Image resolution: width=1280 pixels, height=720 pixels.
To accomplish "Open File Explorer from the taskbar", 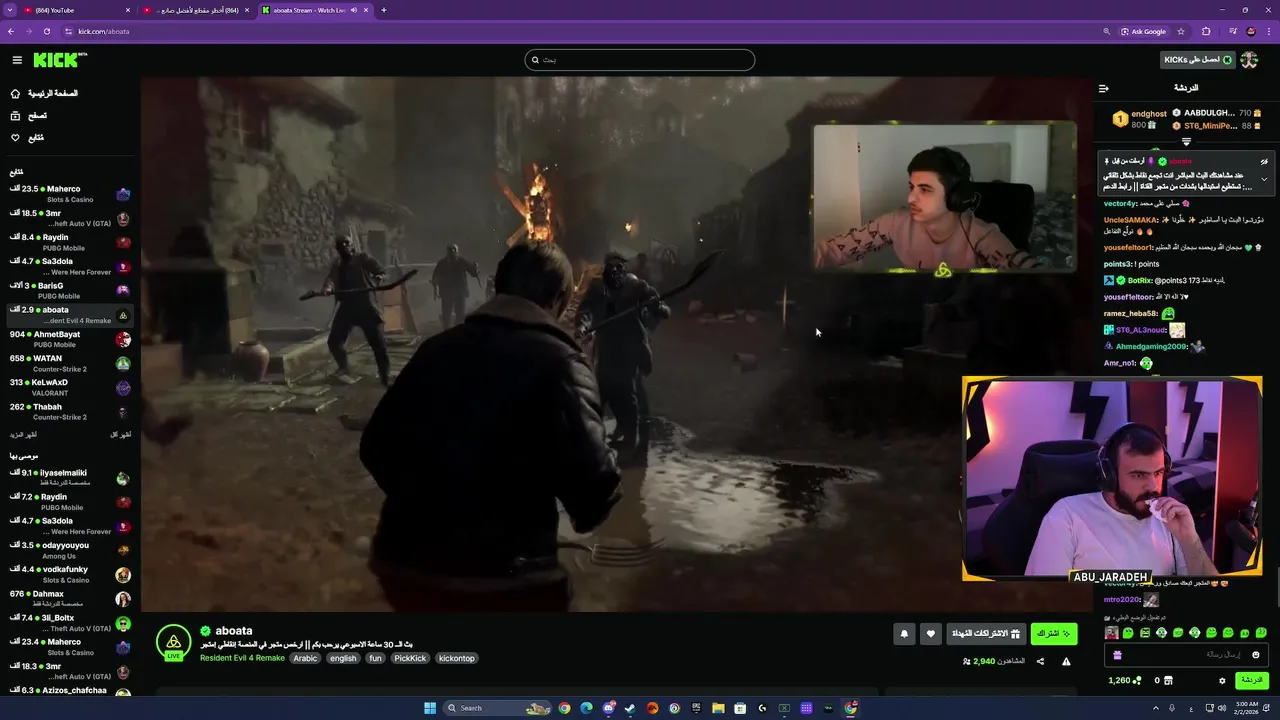I will 718,708.
